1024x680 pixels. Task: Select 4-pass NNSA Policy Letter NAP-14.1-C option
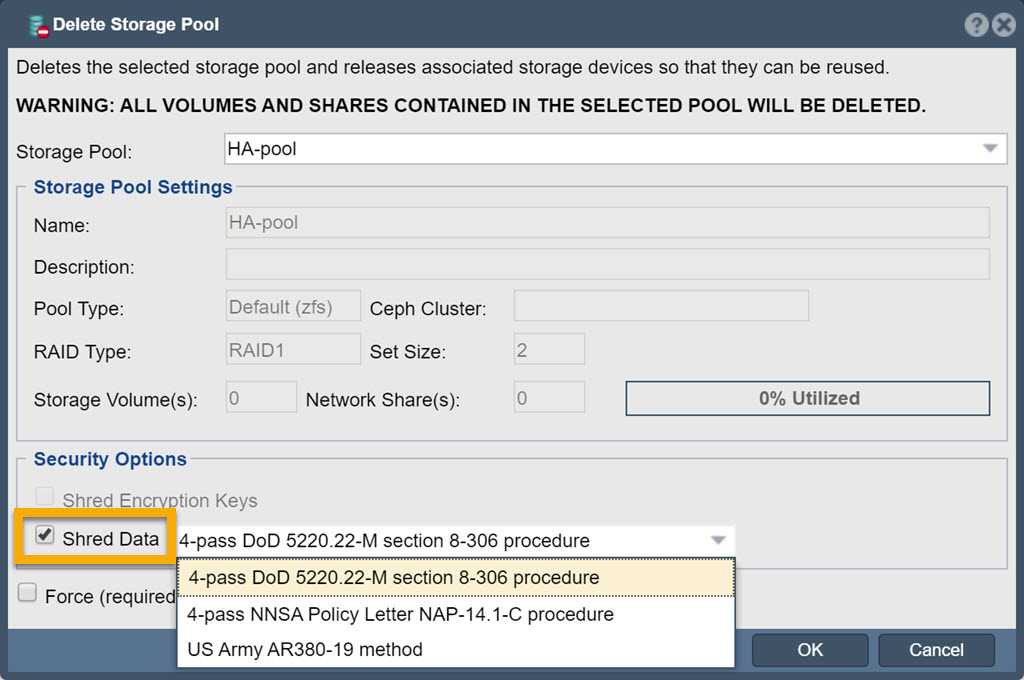456,614
